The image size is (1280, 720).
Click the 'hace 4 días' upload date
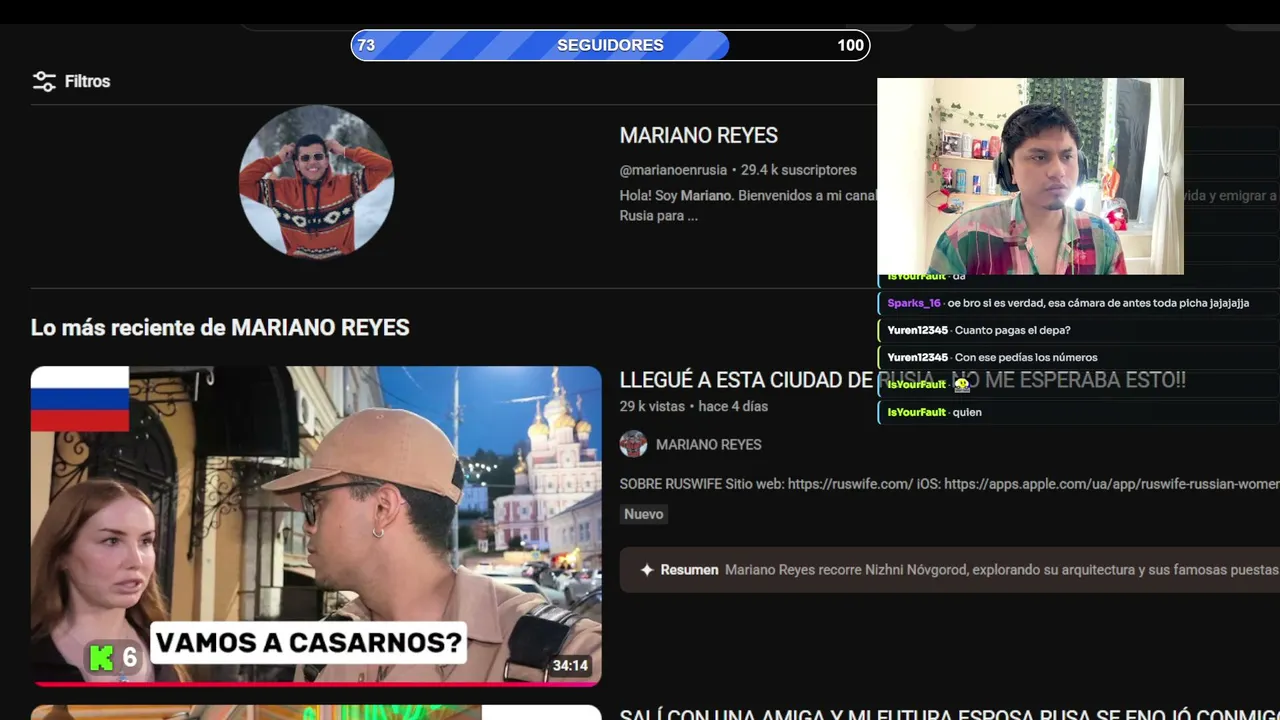click(733, 406)
